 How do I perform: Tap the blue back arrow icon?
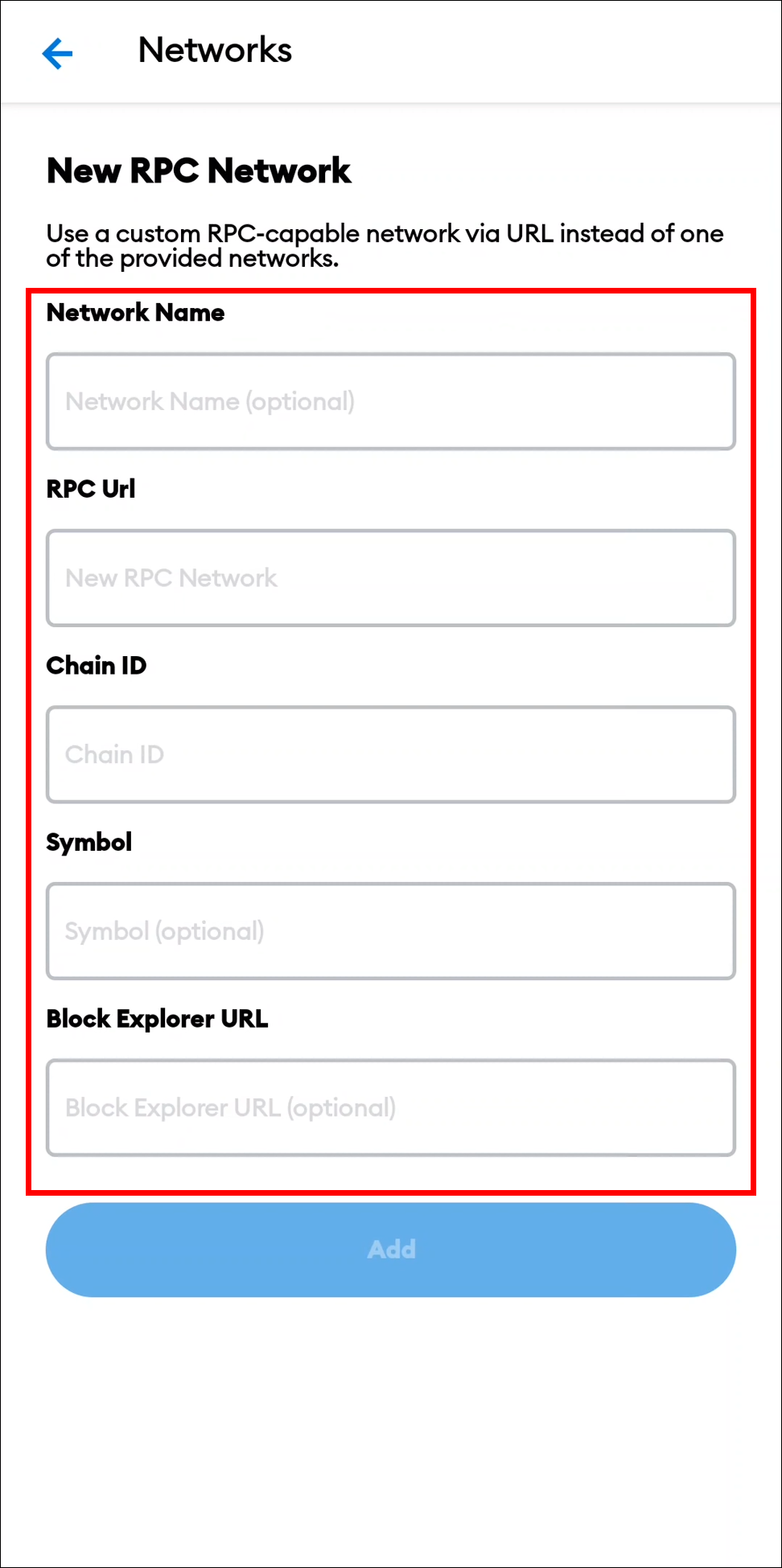[57, 53]
